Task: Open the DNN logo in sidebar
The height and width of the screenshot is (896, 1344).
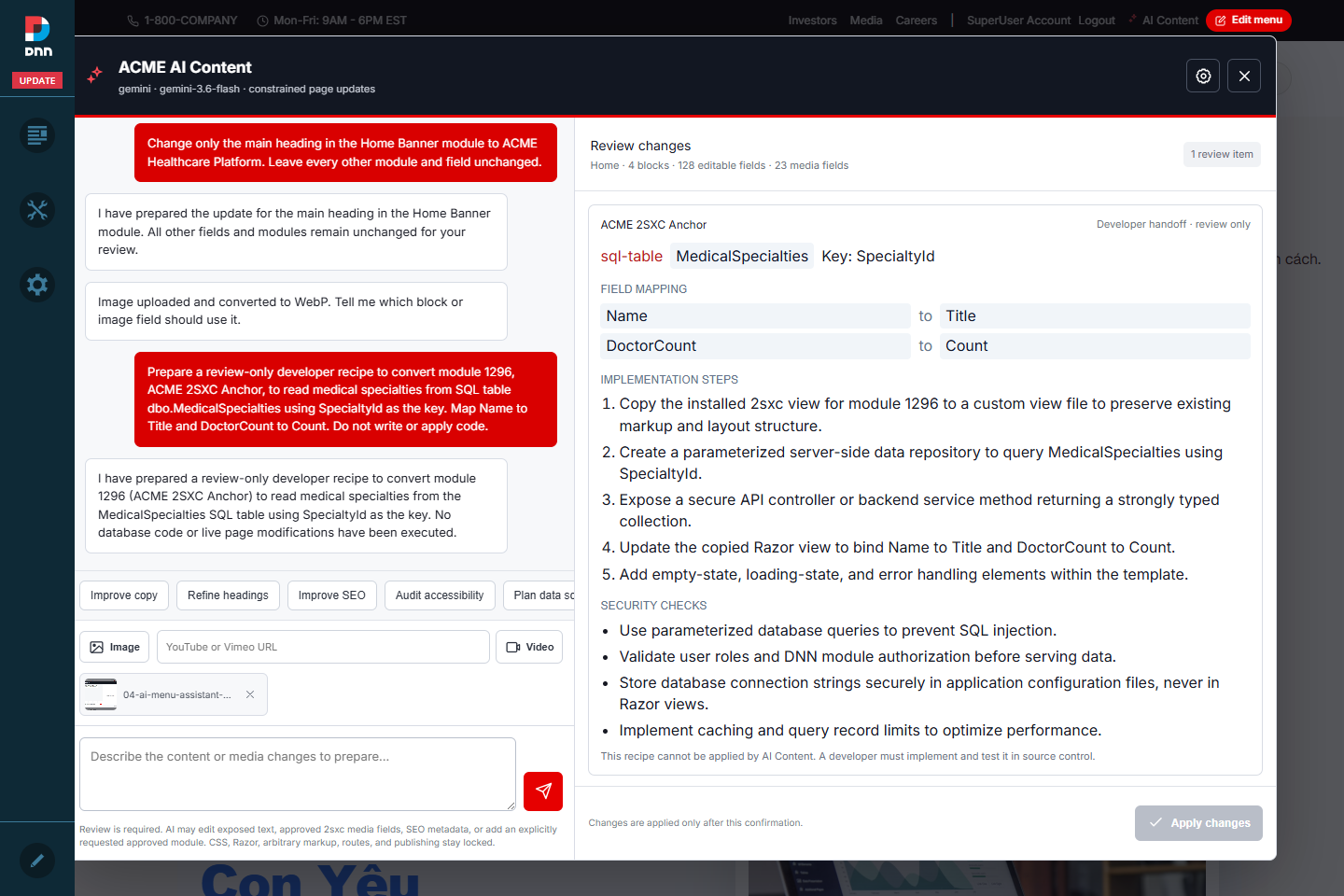Action: 37,36
